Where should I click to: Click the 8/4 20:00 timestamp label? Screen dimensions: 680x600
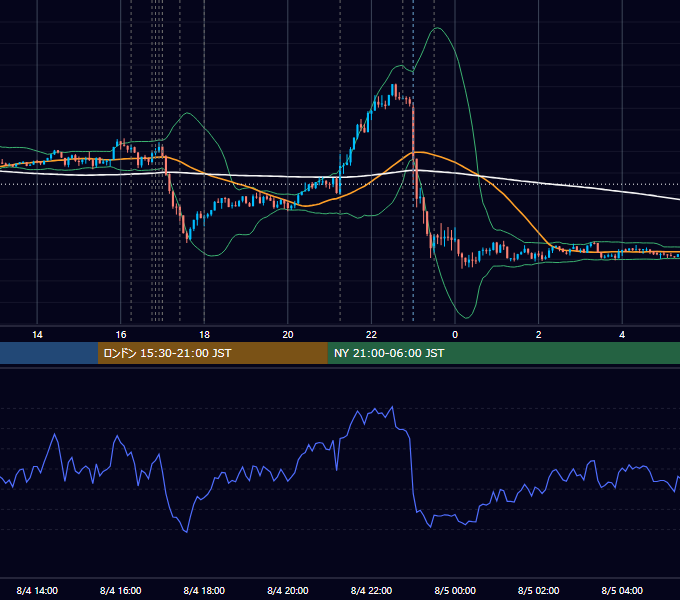[x=288, y=591]
